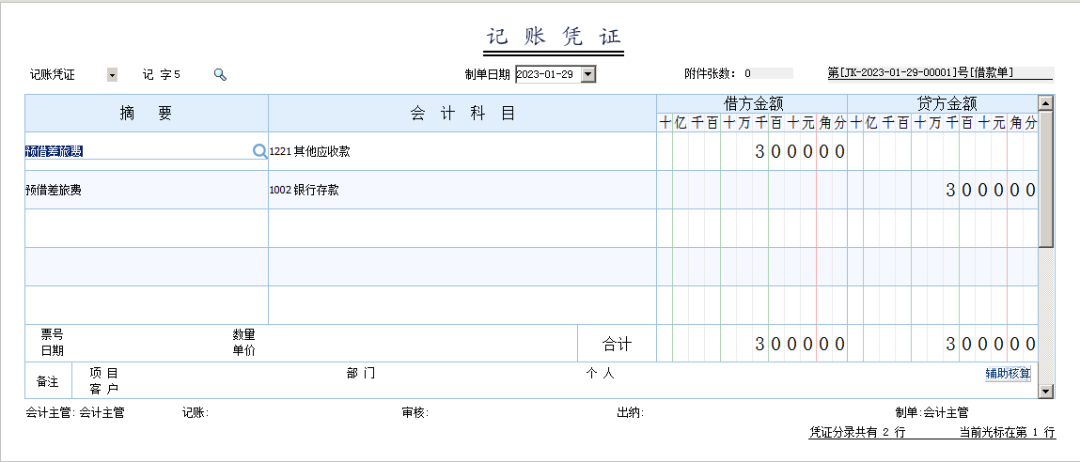
Task: Open the JK-2023-01-29-00001 借款单 link
Action: click(x=940, y=73)
